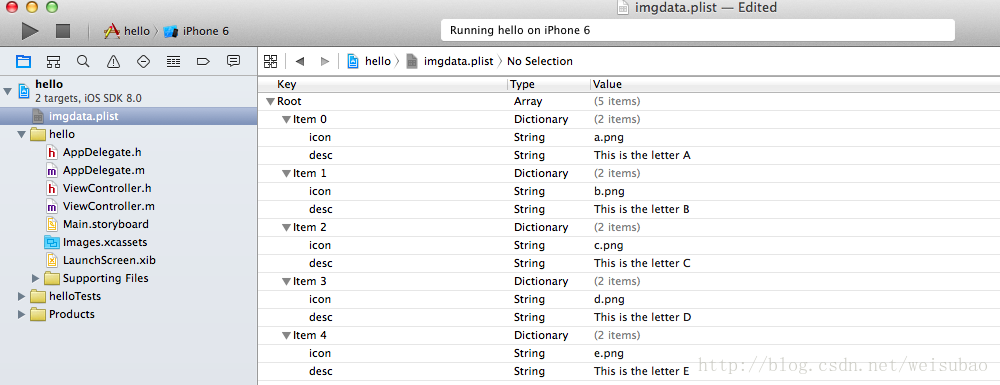Viewport: 1000px width, 385px height.
Task: Open the Report navigator speech-bubble icon
Action: click(x=233, y=61)
